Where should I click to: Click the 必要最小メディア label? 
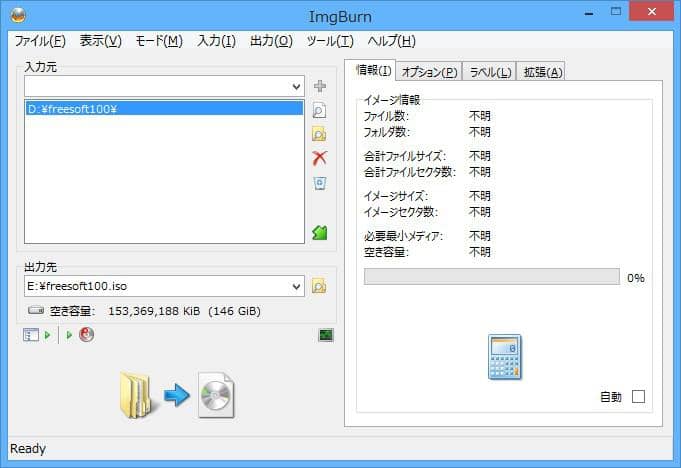tap(403, 236)
